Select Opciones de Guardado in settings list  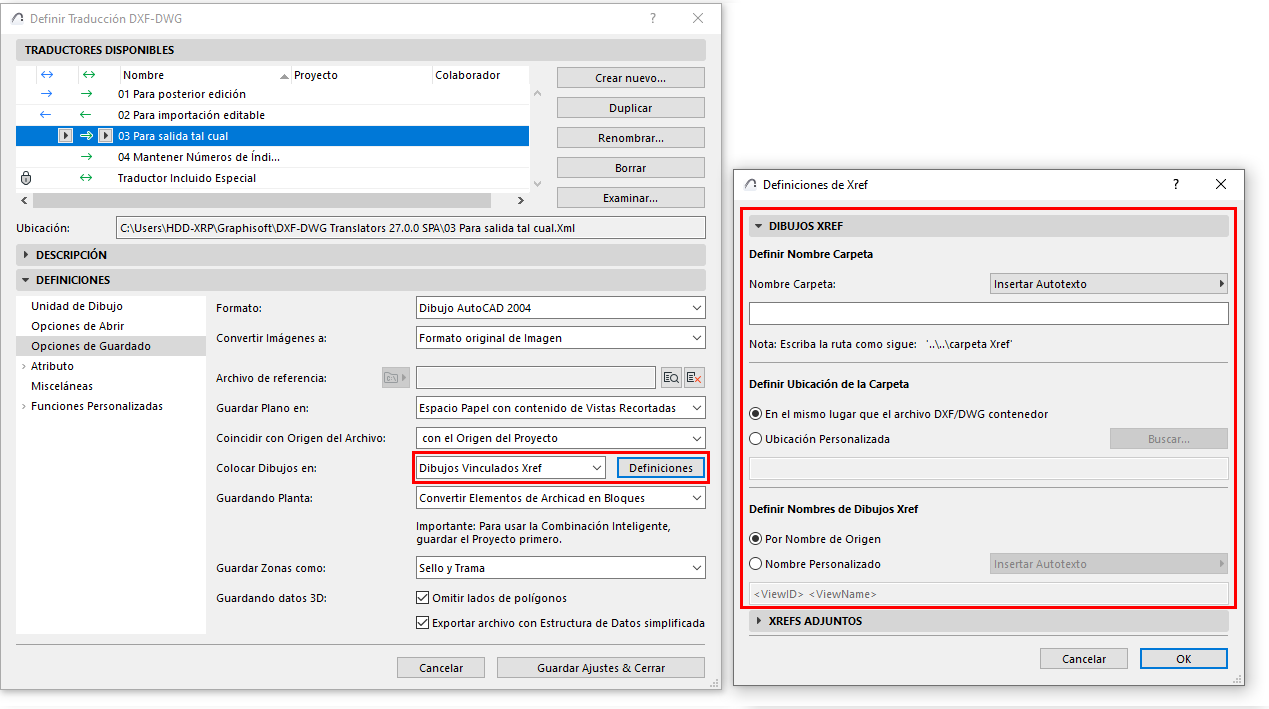[91, 346]
